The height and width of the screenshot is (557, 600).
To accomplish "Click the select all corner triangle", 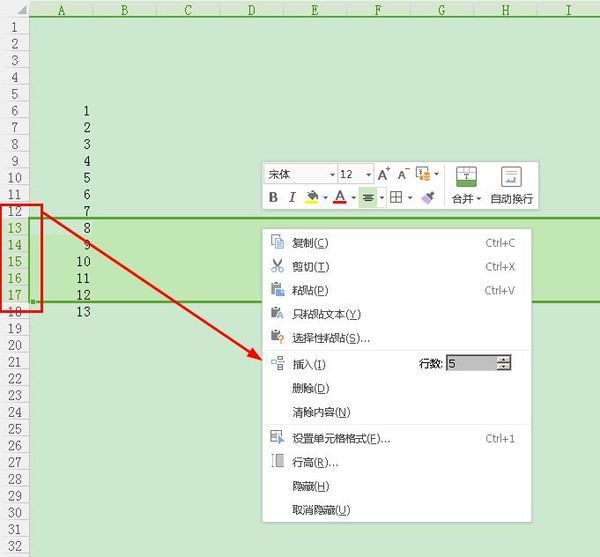I will click(21, 9).
